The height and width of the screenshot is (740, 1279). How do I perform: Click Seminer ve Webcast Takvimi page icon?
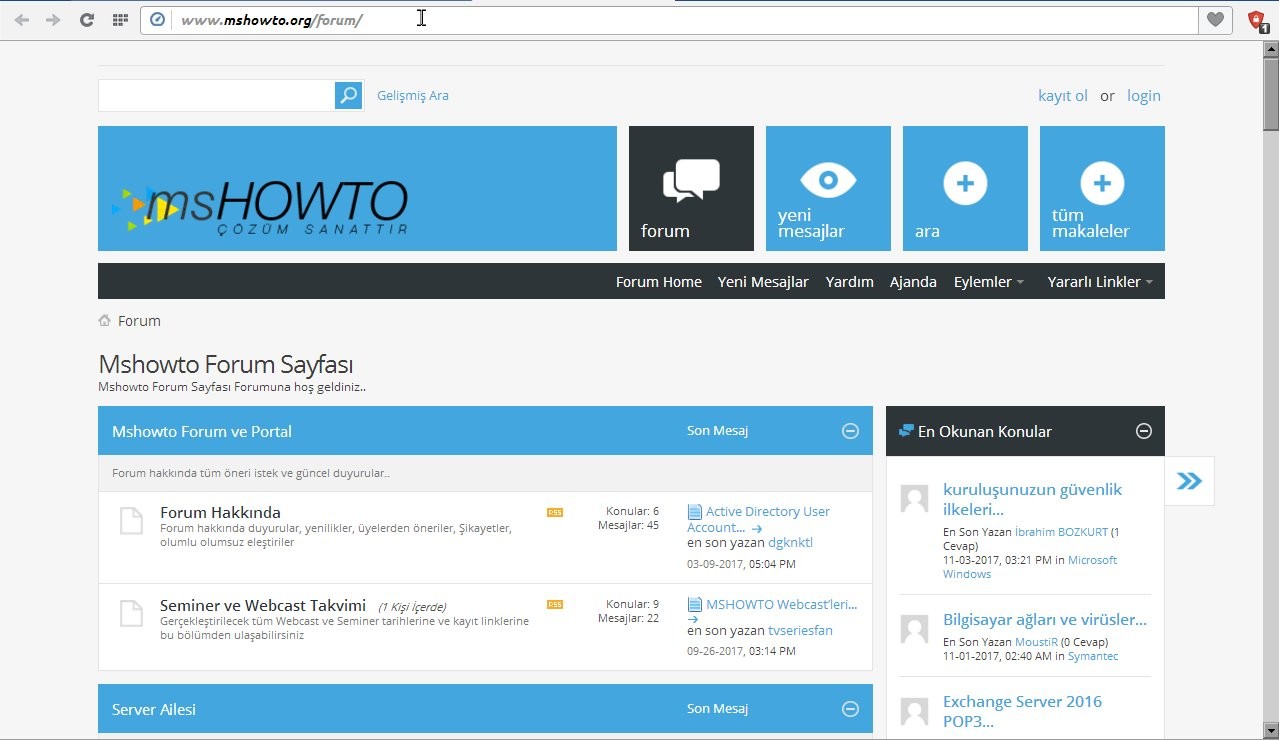[x=132, y=613]
